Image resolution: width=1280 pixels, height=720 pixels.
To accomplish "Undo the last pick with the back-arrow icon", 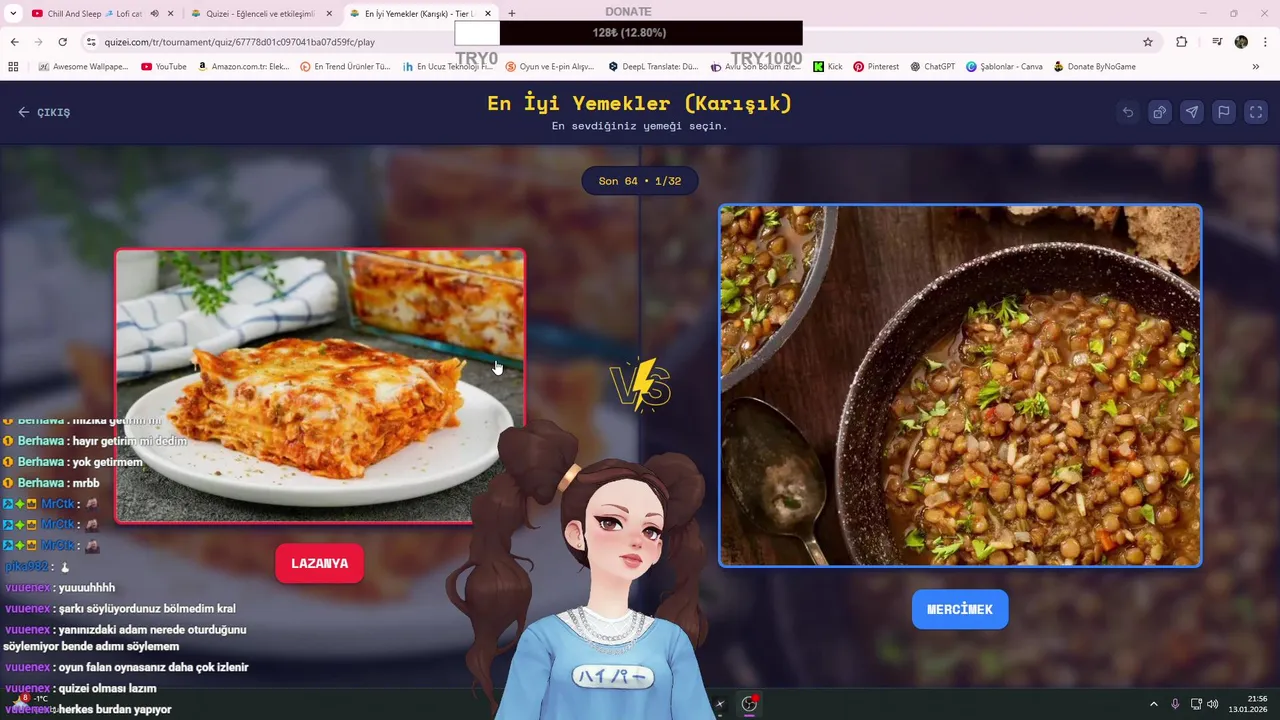I will tap(1128, 112).
